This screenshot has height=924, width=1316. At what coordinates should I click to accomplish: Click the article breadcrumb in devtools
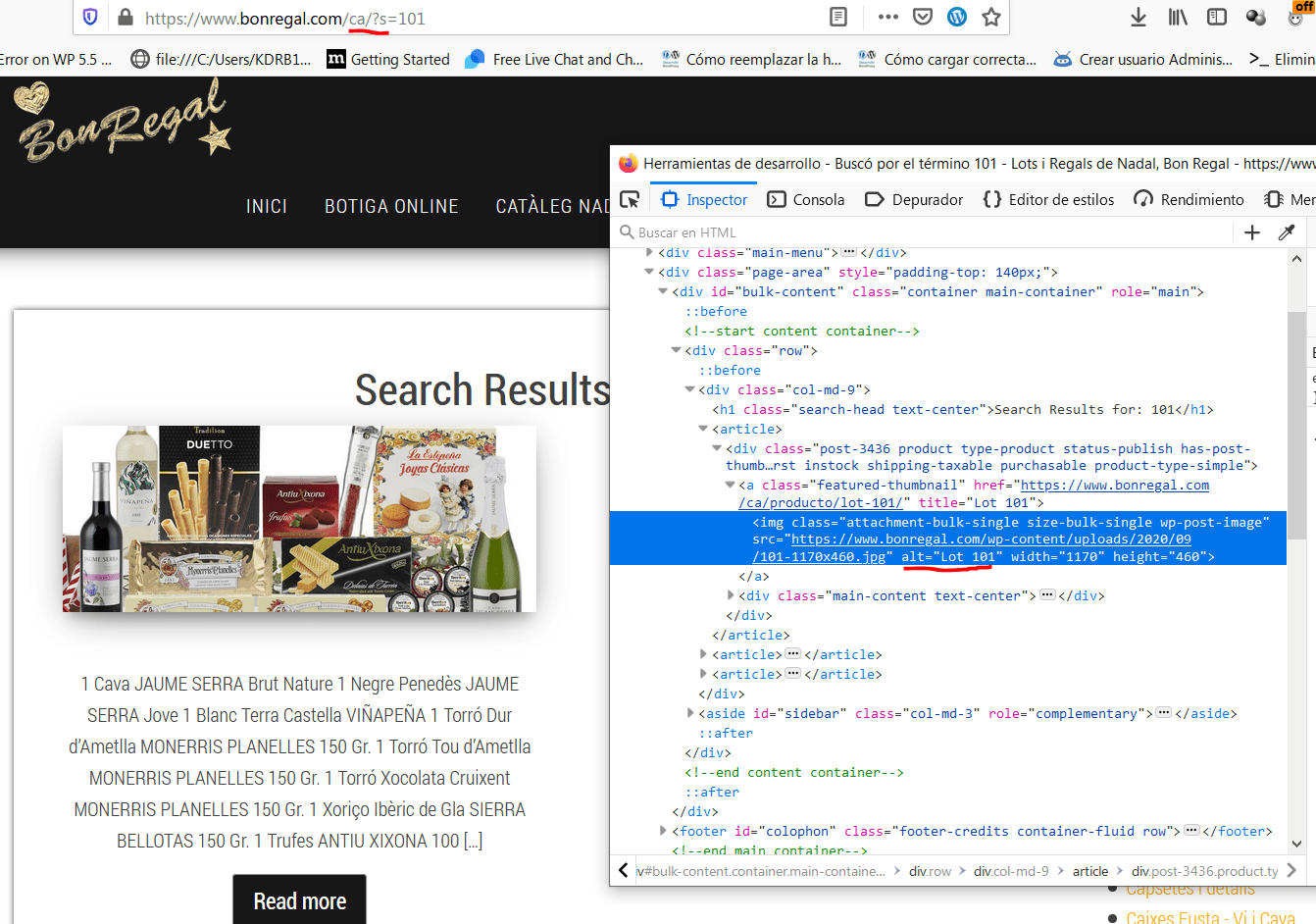coord(1090,871)
